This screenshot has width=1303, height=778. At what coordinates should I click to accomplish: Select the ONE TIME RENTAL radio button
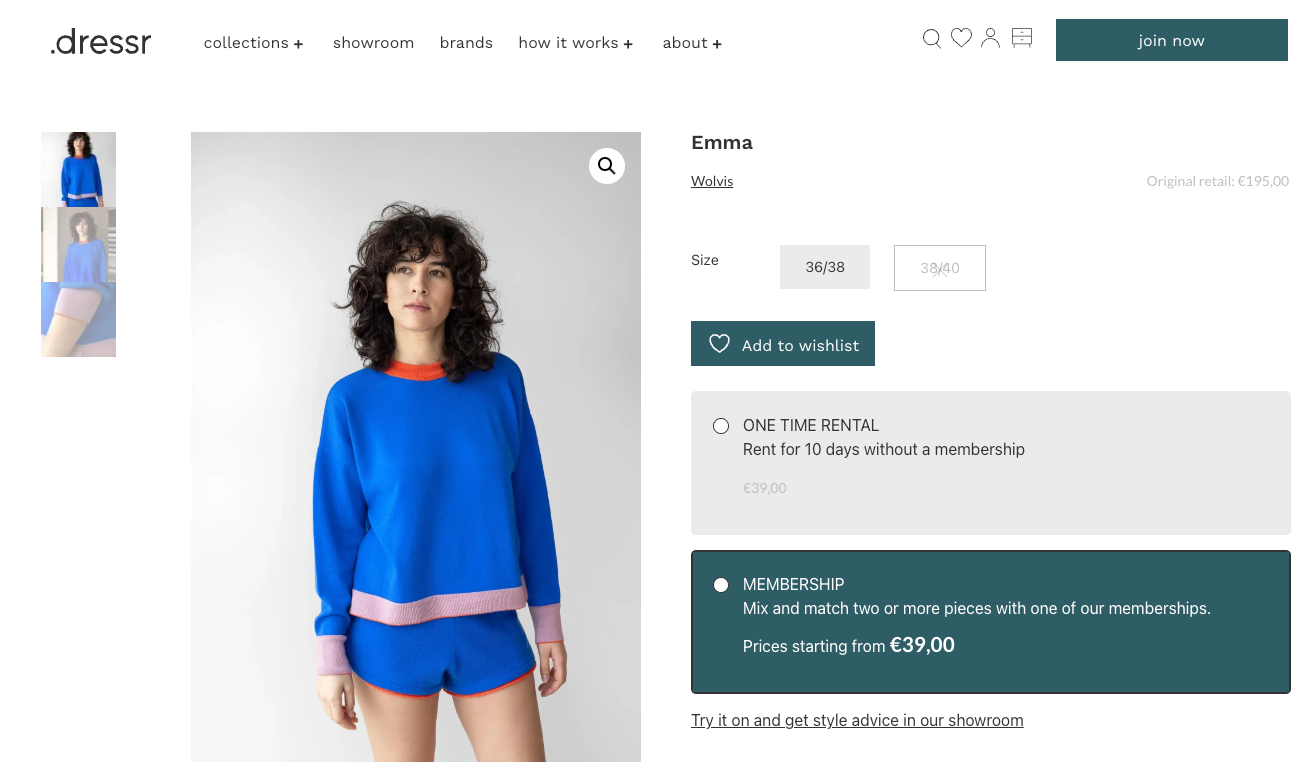721,426
